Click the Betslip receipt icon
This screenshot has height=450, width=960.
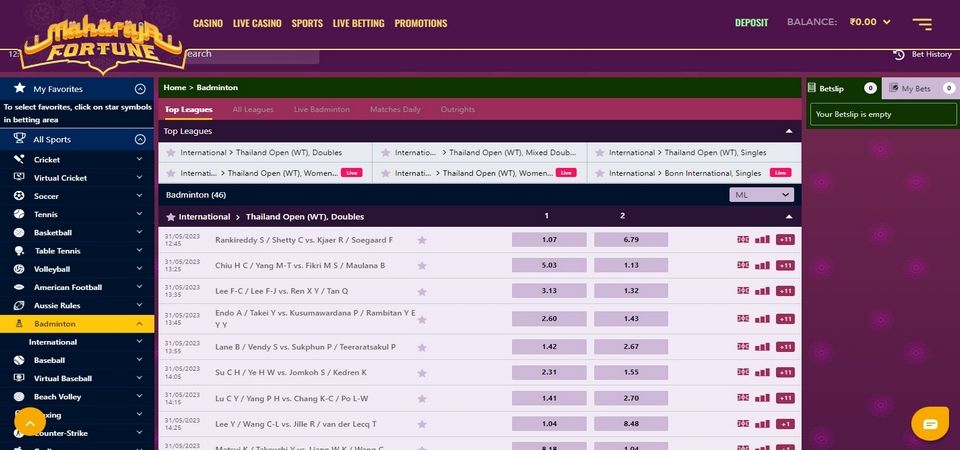[812, 88]
